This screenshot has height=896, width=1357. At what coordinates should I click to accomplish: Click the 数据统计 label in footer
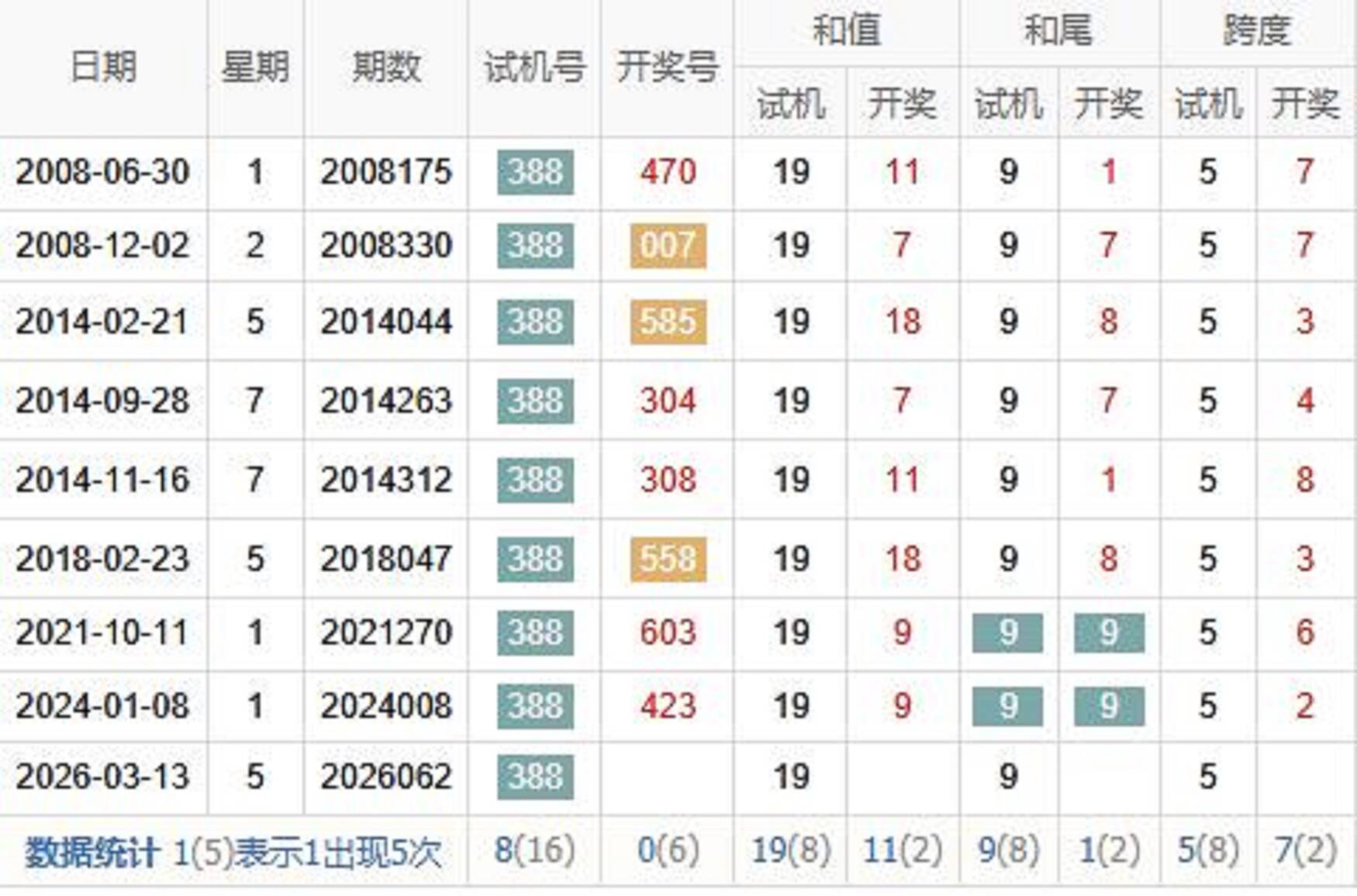(x=92, y=853)
